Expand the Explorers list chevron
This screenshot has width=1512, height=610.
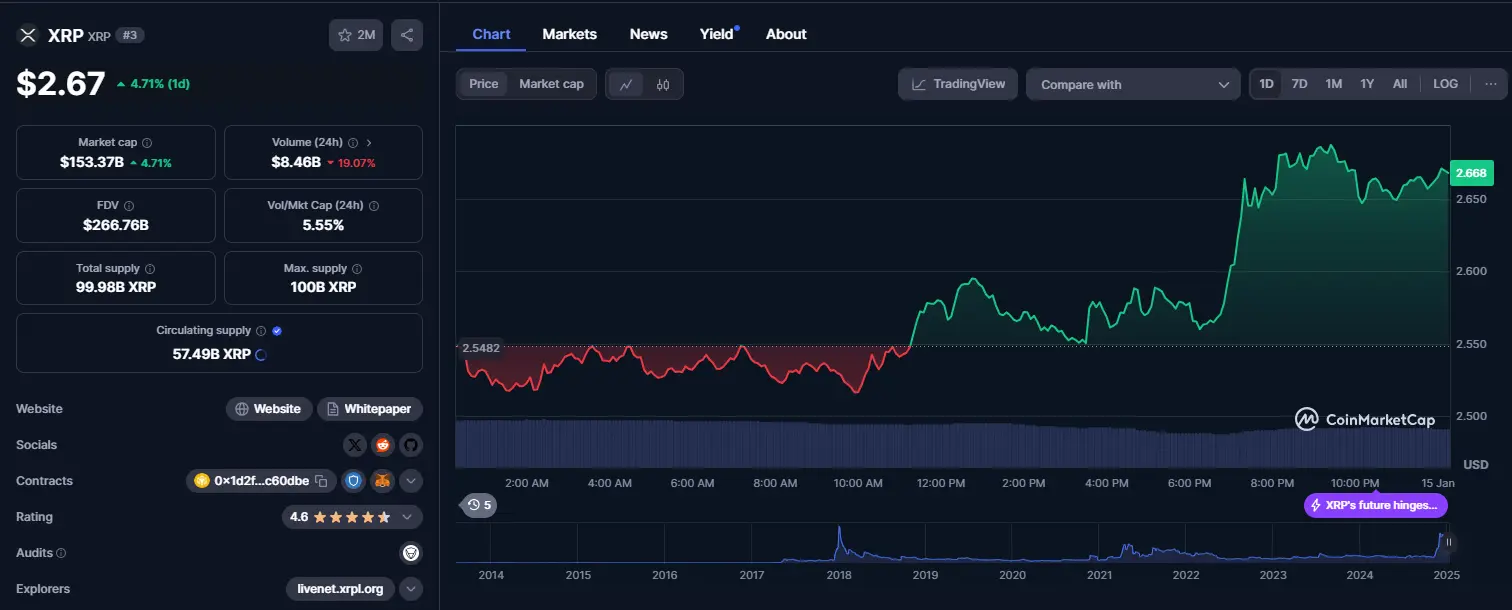[x=411, y=589]
